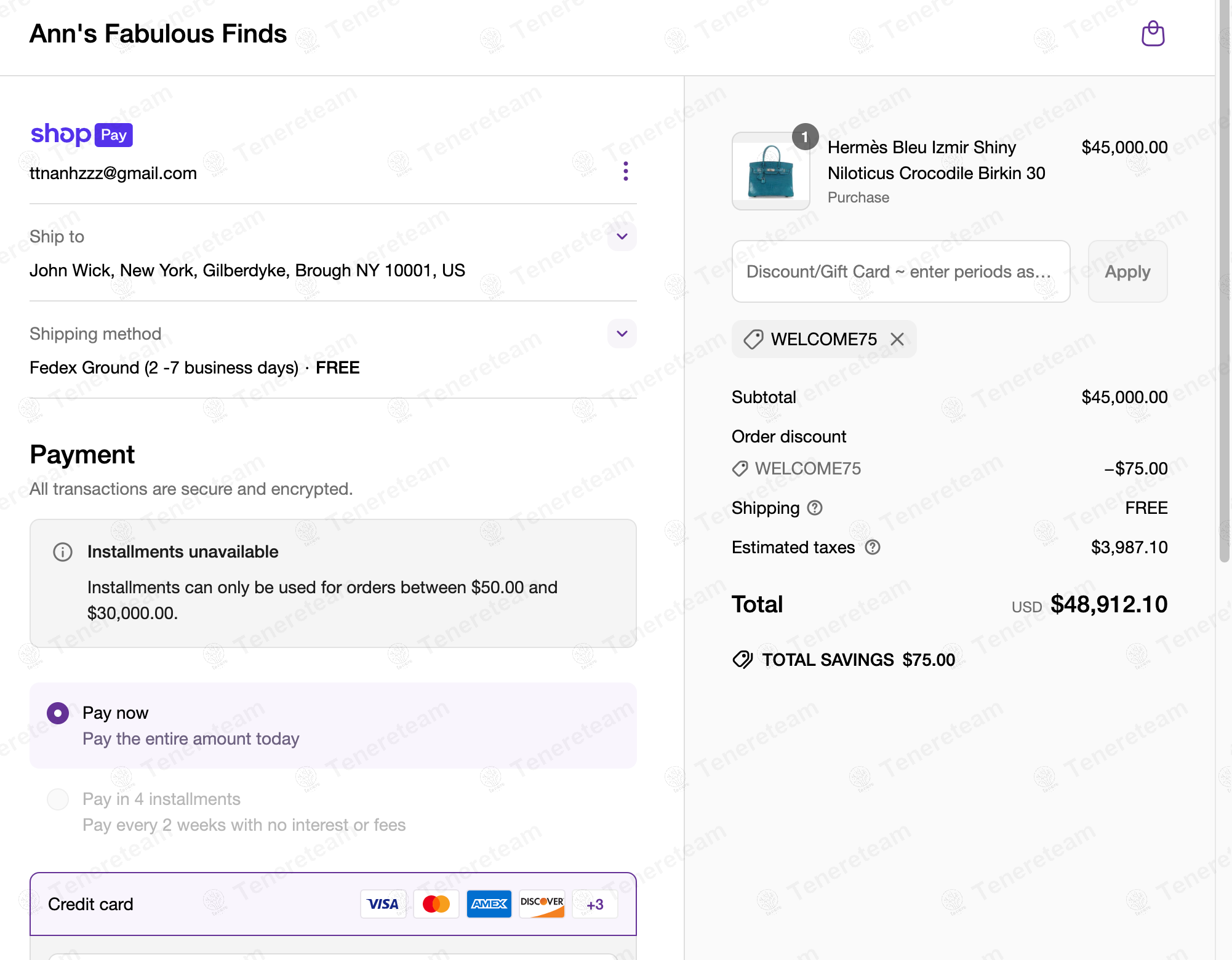
Task: Click the John Wick shipping address text
Action: click(x=247, y=270)
